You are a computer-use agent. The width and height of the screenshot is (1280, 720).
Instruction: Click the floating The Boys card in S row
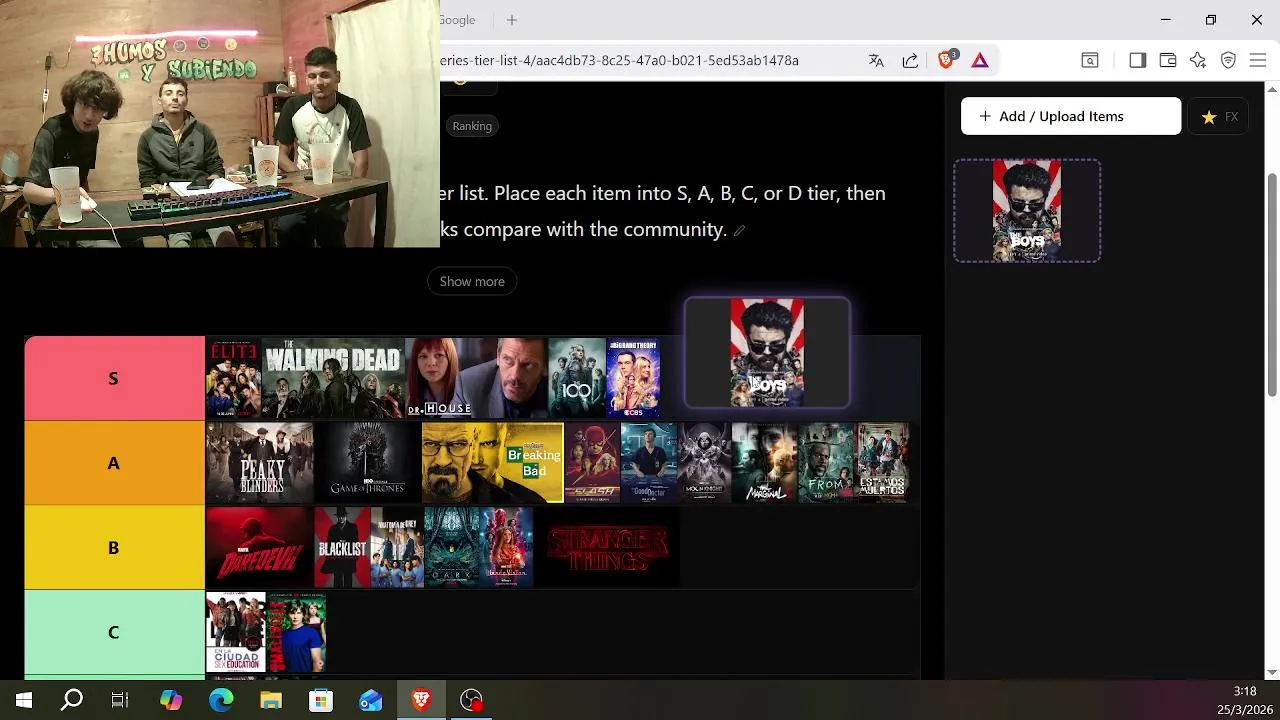[x=767, y=353]
